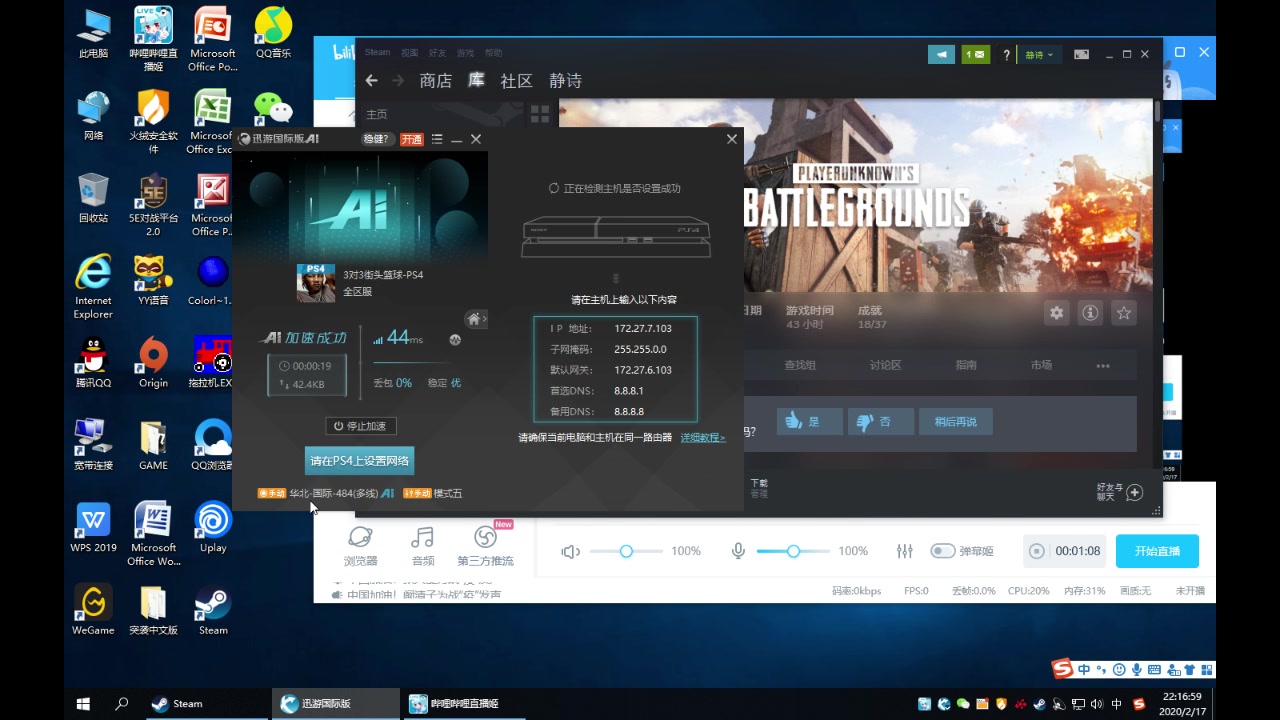Screen dimensions: 1280x720
Task: Change the 模式五 acceleration mode
Action: pyautogui.click(x=448, y=493)
